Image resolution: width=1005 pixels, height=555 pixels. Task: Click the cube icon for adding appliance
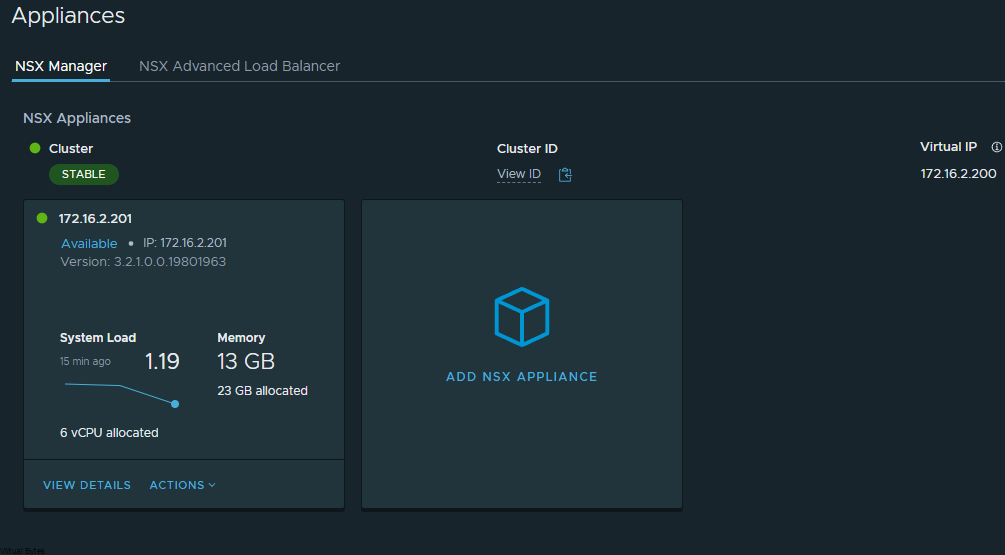(x=522, y=317)
